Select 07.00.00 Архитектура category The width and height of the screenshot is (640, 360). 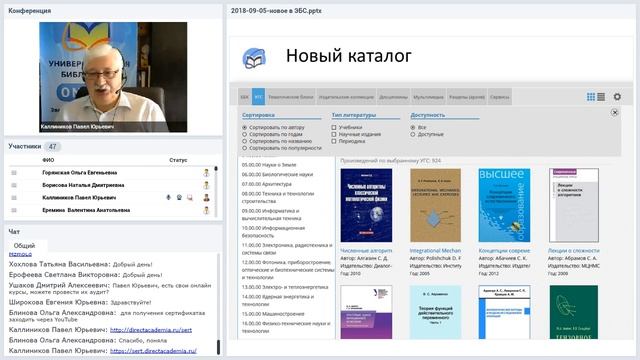pos(267,184)
